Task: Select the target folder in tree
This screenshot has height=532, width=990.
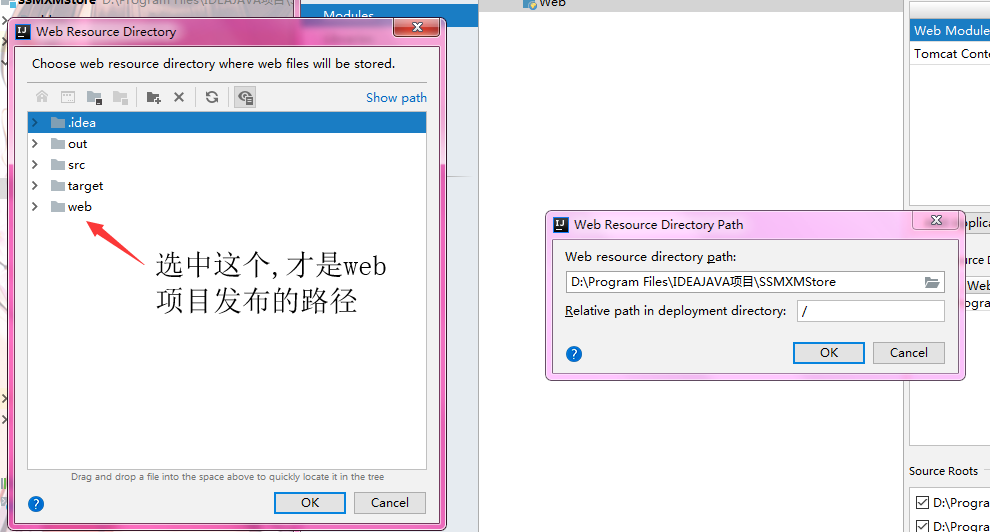Action: click(x=85, y=186)
